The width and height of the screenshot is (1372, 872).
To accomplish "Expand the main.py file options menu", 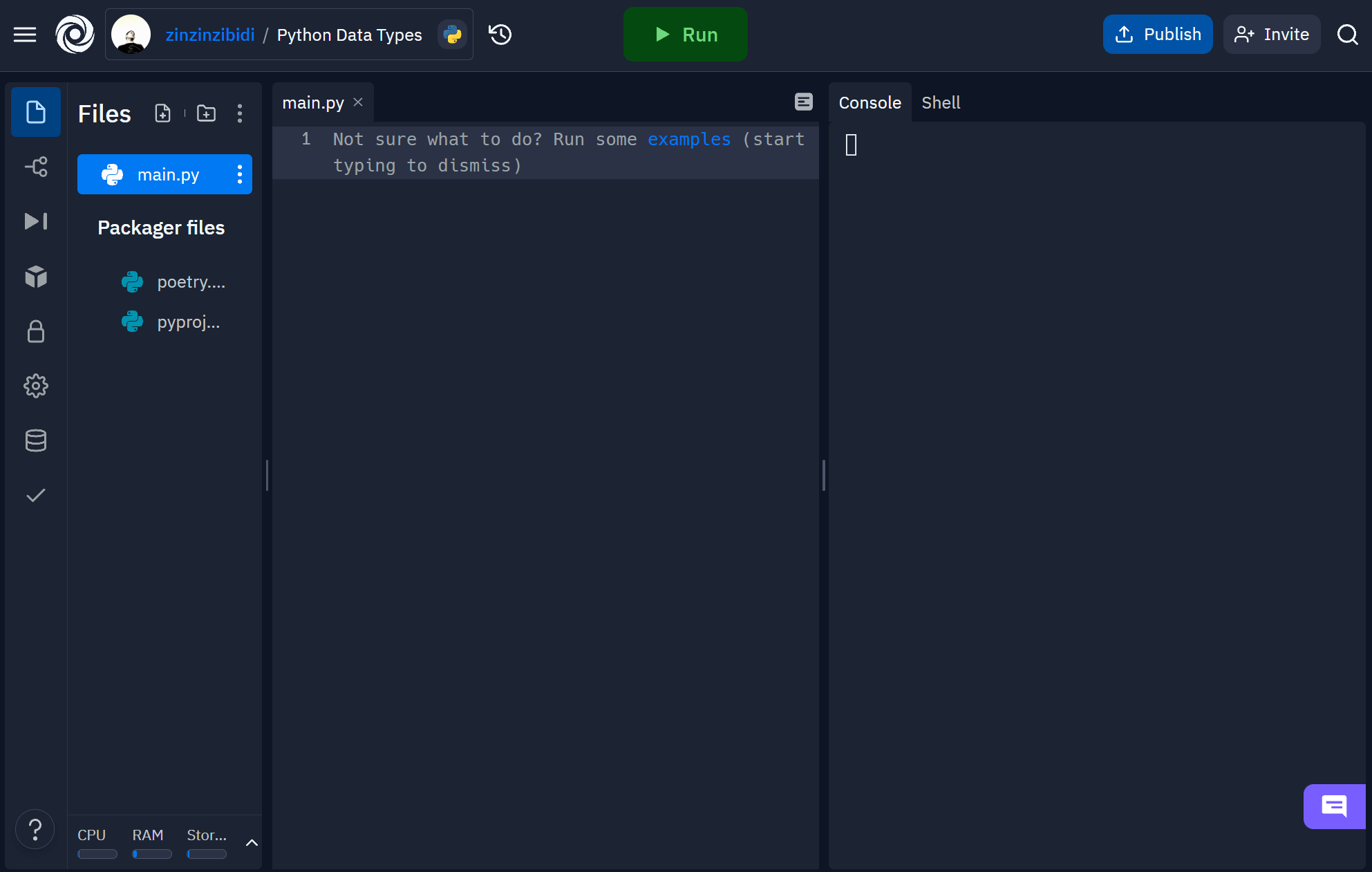I will click(x=240, y=174).
